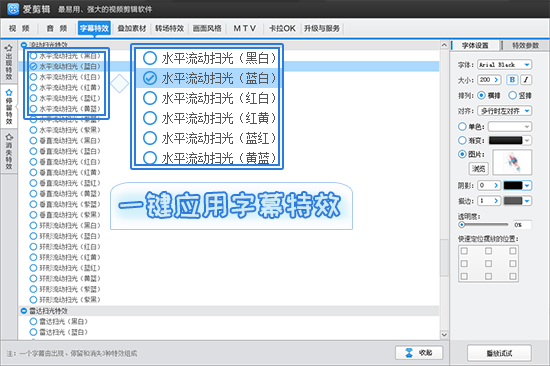The height and width of the screenshot is (366, 550).
Task: Open the 转场特效 tab
Action: [x=169, y=28]
